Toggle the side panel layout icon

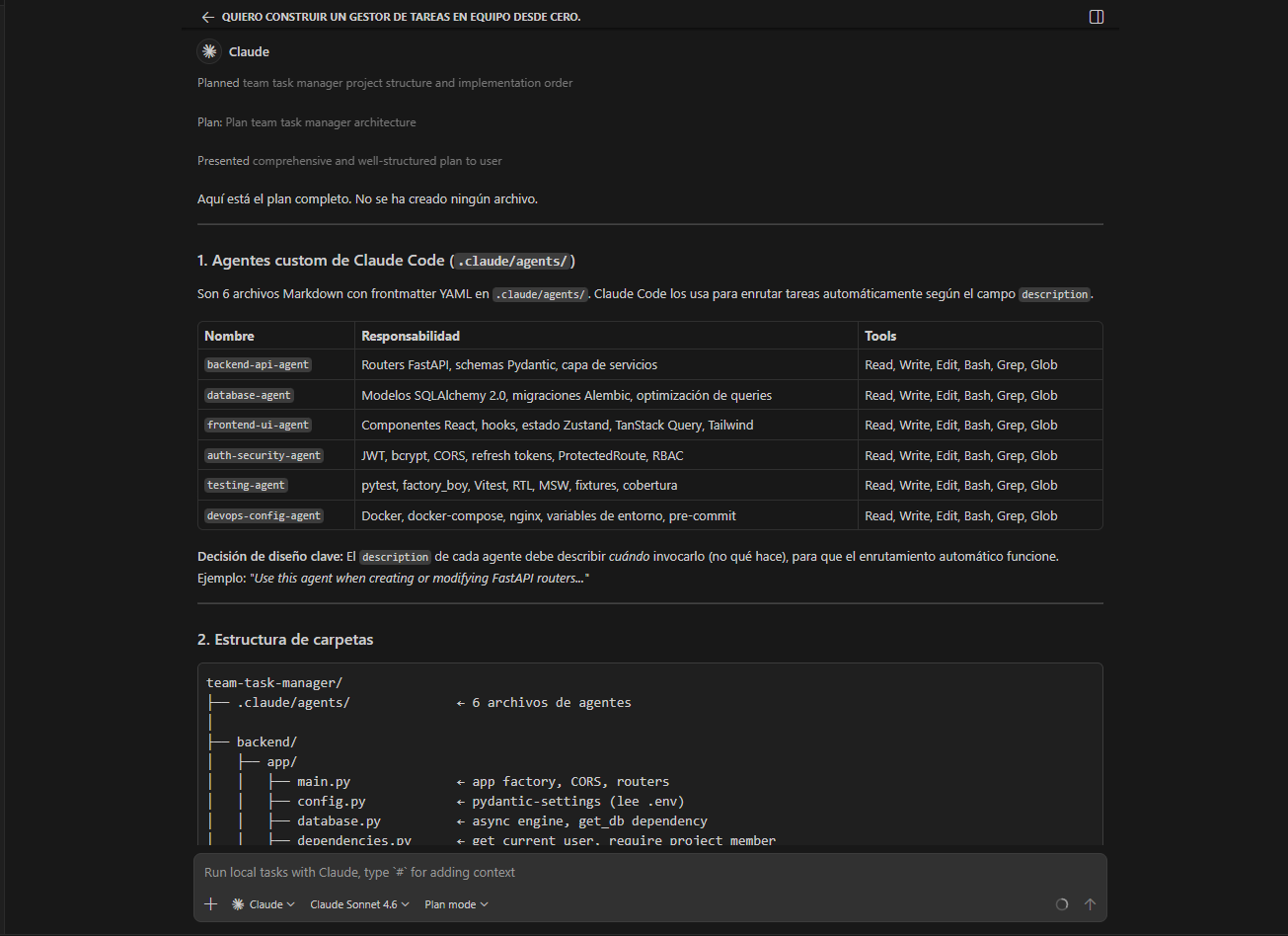[1096, 17]
